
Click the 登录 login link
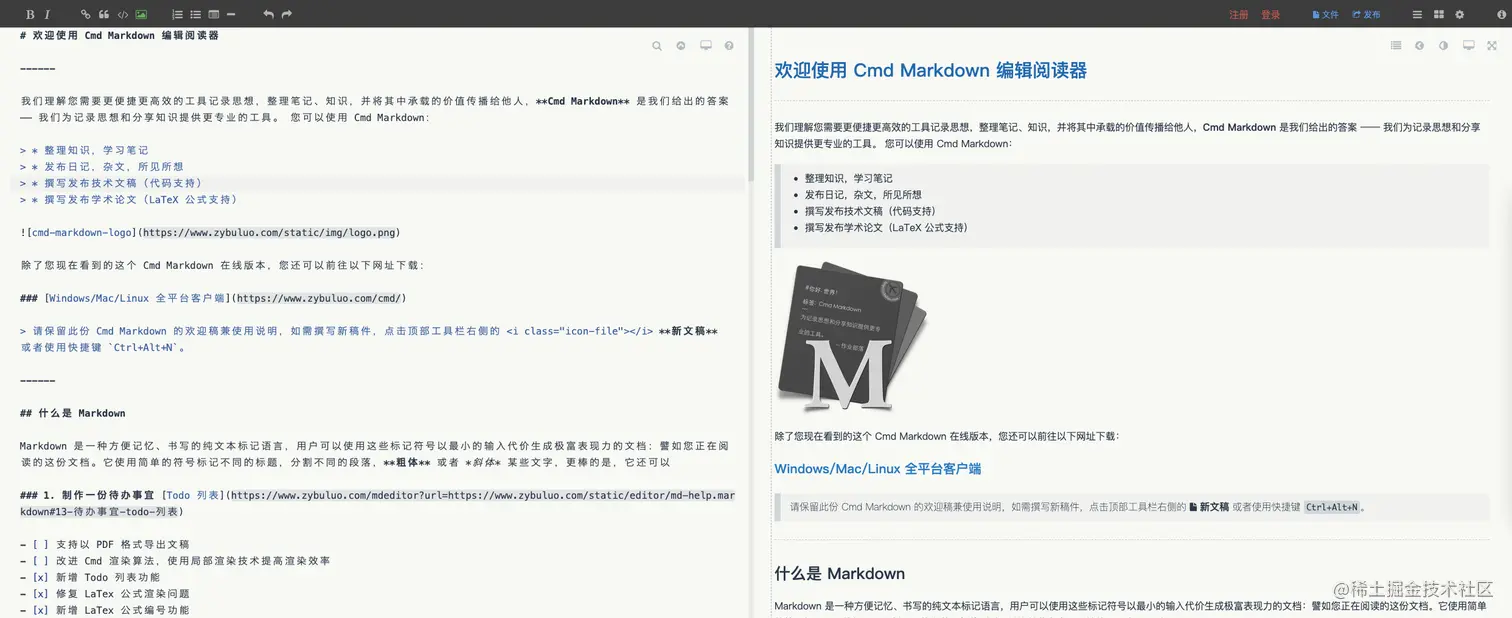point(1270,14)
